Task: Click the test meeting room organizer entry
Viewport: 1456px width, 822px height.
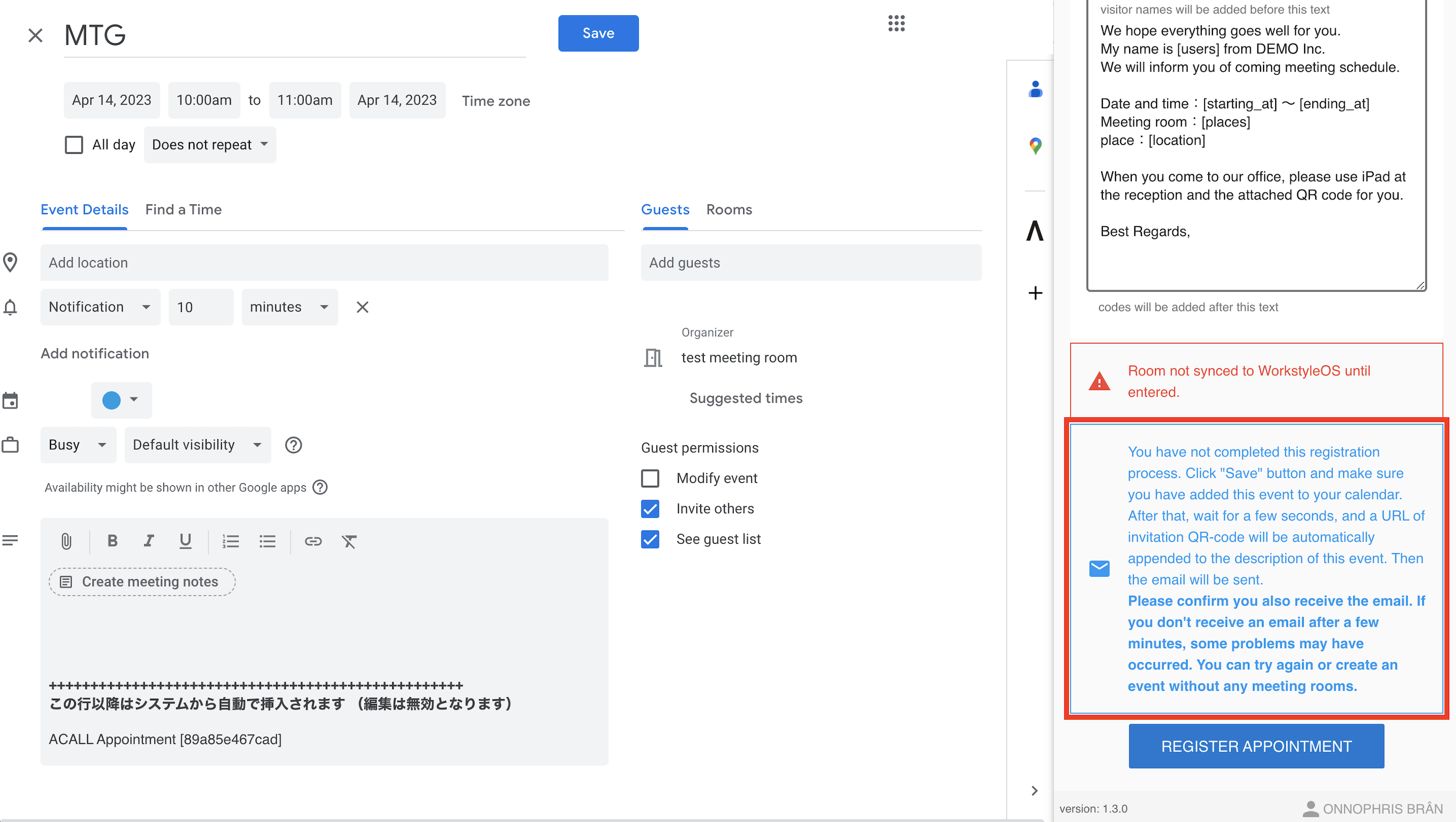Action: pos(739,358)
